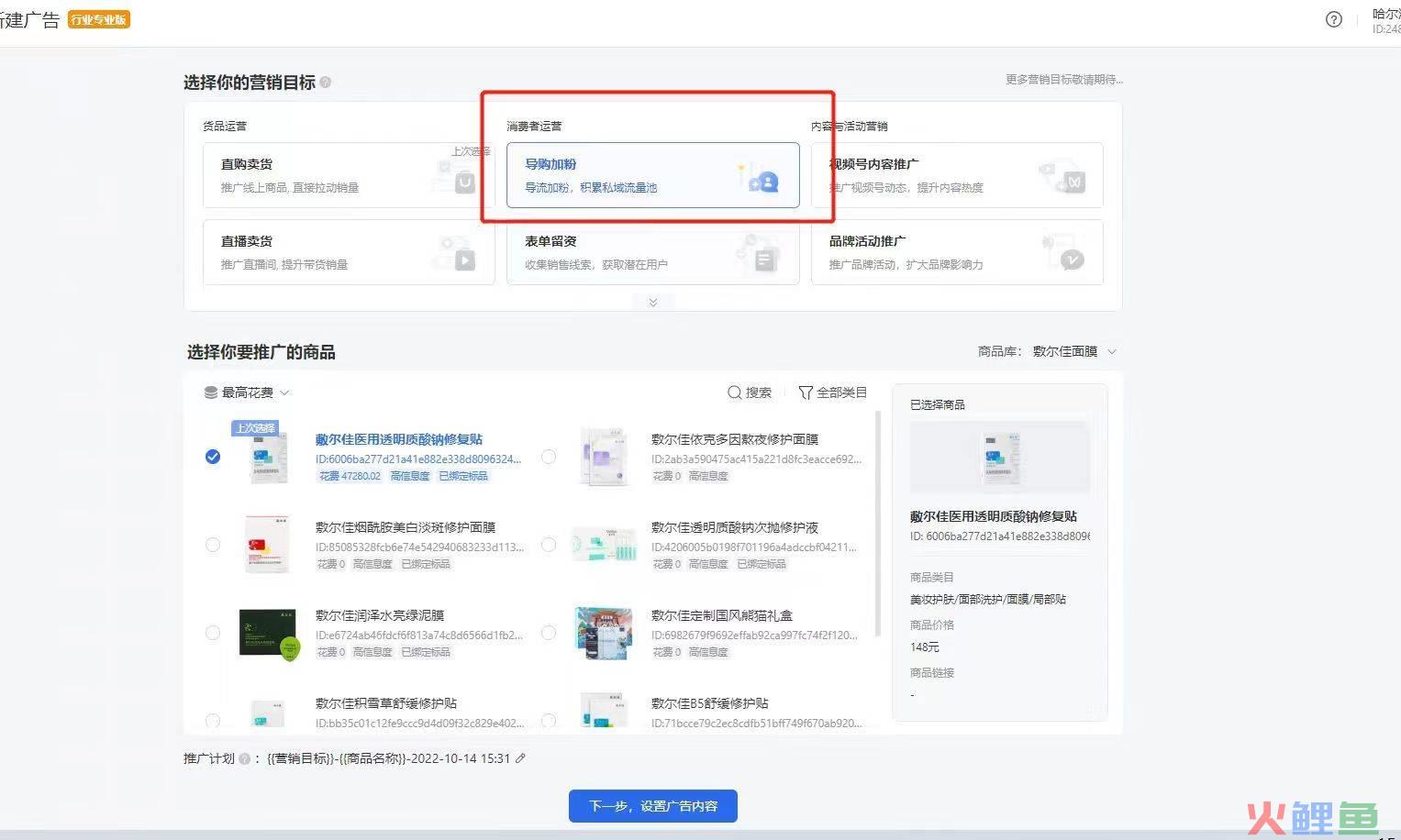
Task: Click category text 美妆护肤/面部洗护/面膜/局部贴
Action: (988, 599)
